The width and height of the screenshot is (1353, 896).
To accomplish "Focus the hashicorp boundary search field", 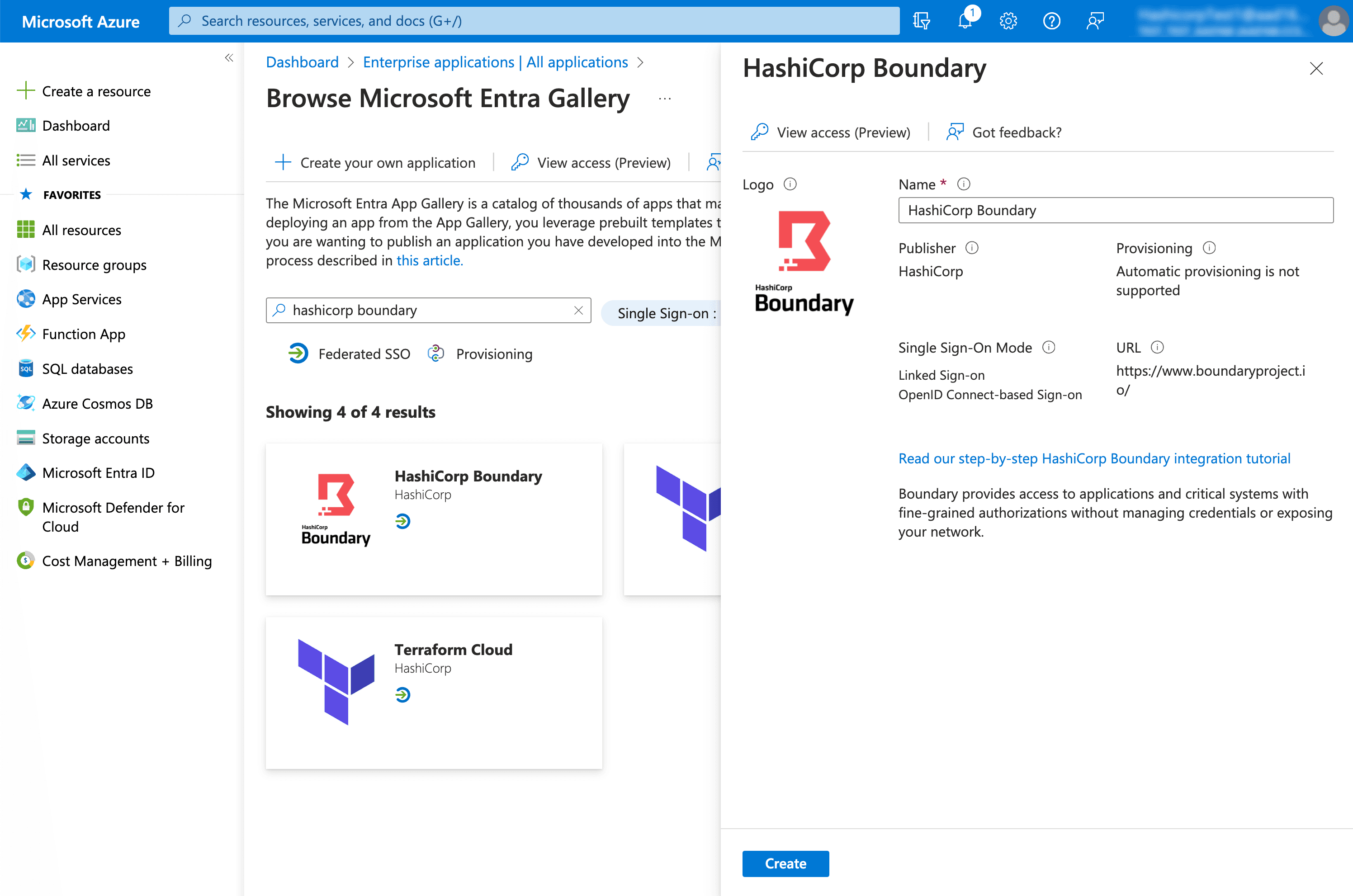I will (x=429, y=310).
